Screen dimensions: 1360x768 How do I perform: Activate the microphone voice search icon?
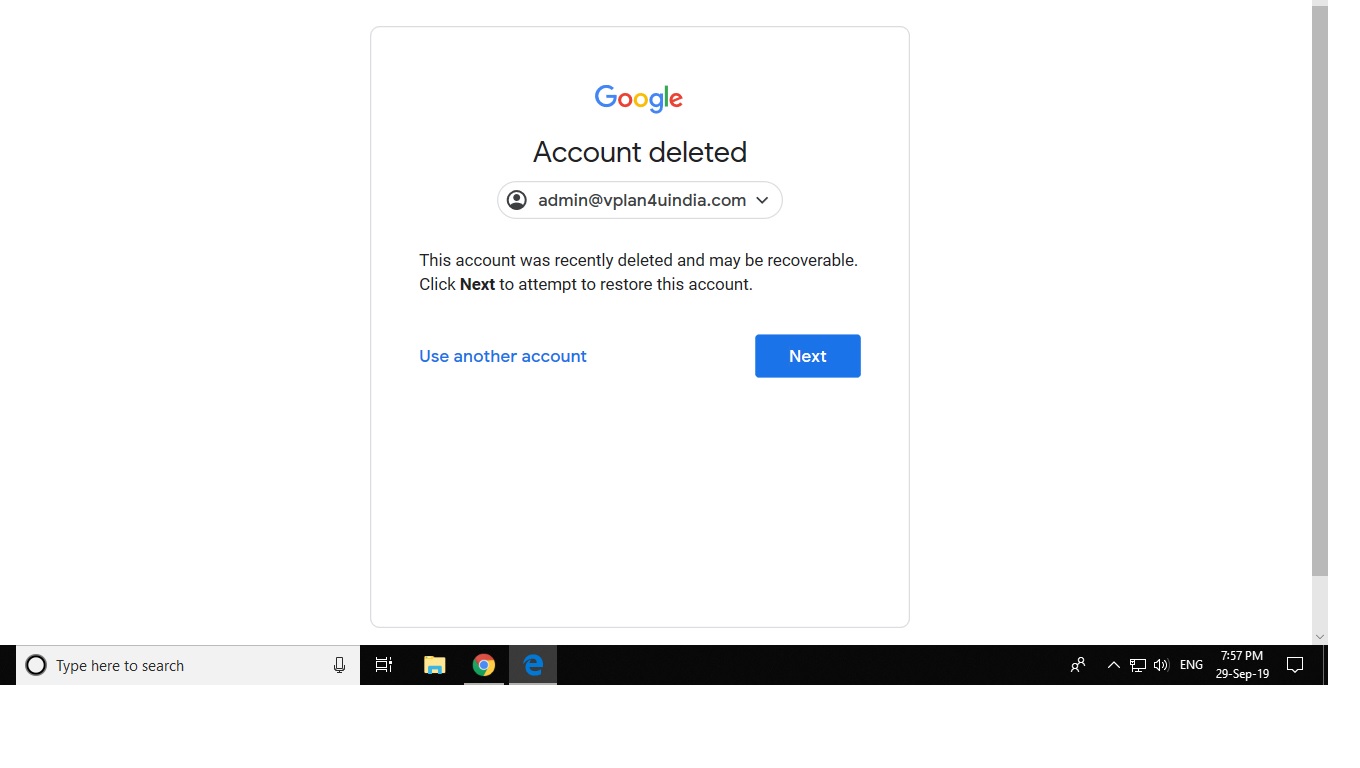pos(339,665)
